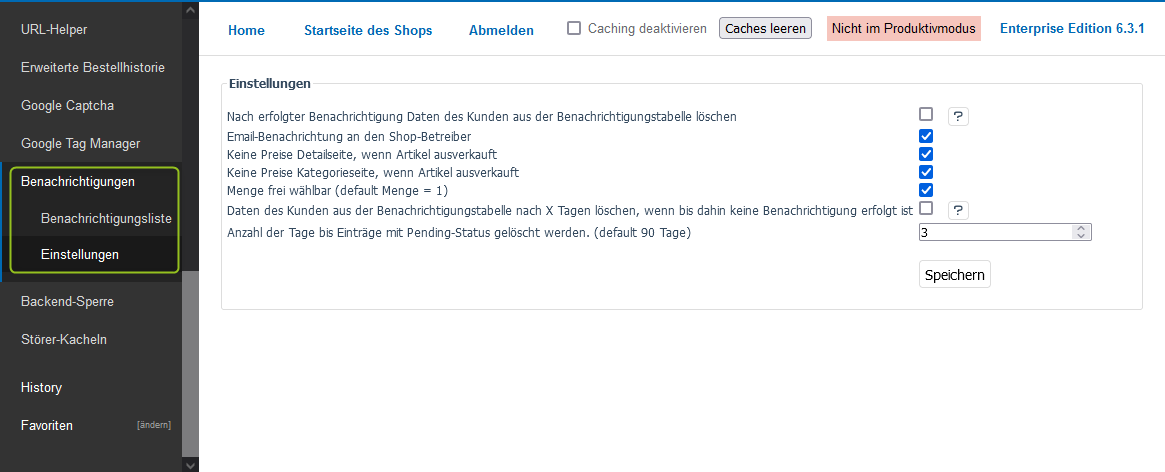Click the Enterprise Edition 6.3.1 label
Viewport: 1165px width, 472px height.
click(x=1072, y=29)
